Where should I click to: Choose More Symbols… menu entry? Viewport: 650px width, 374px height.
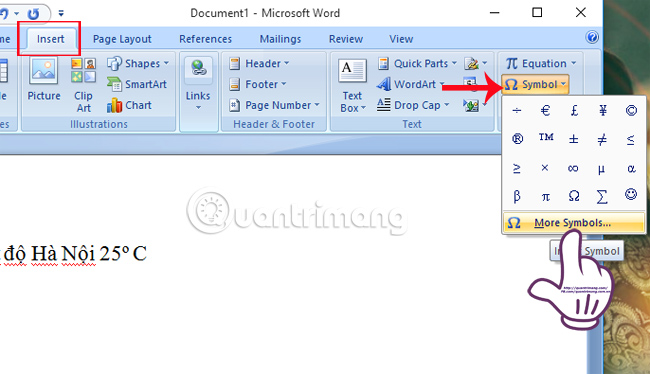574,223
